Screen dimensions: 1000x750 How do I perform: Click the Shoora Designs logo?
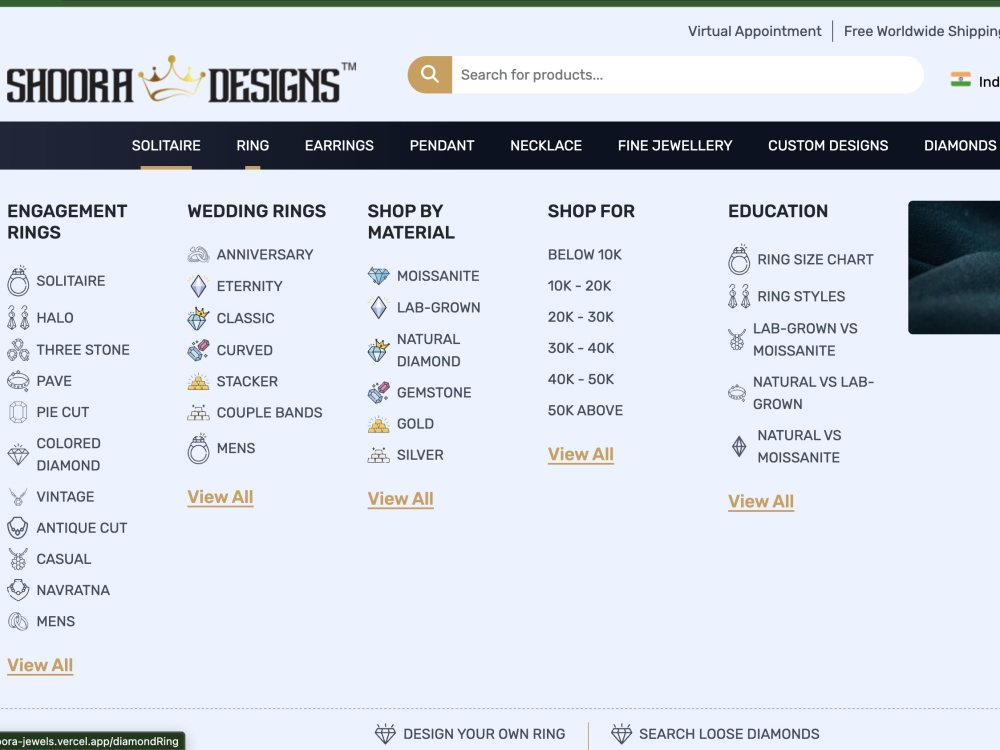[x=182, y=80]
